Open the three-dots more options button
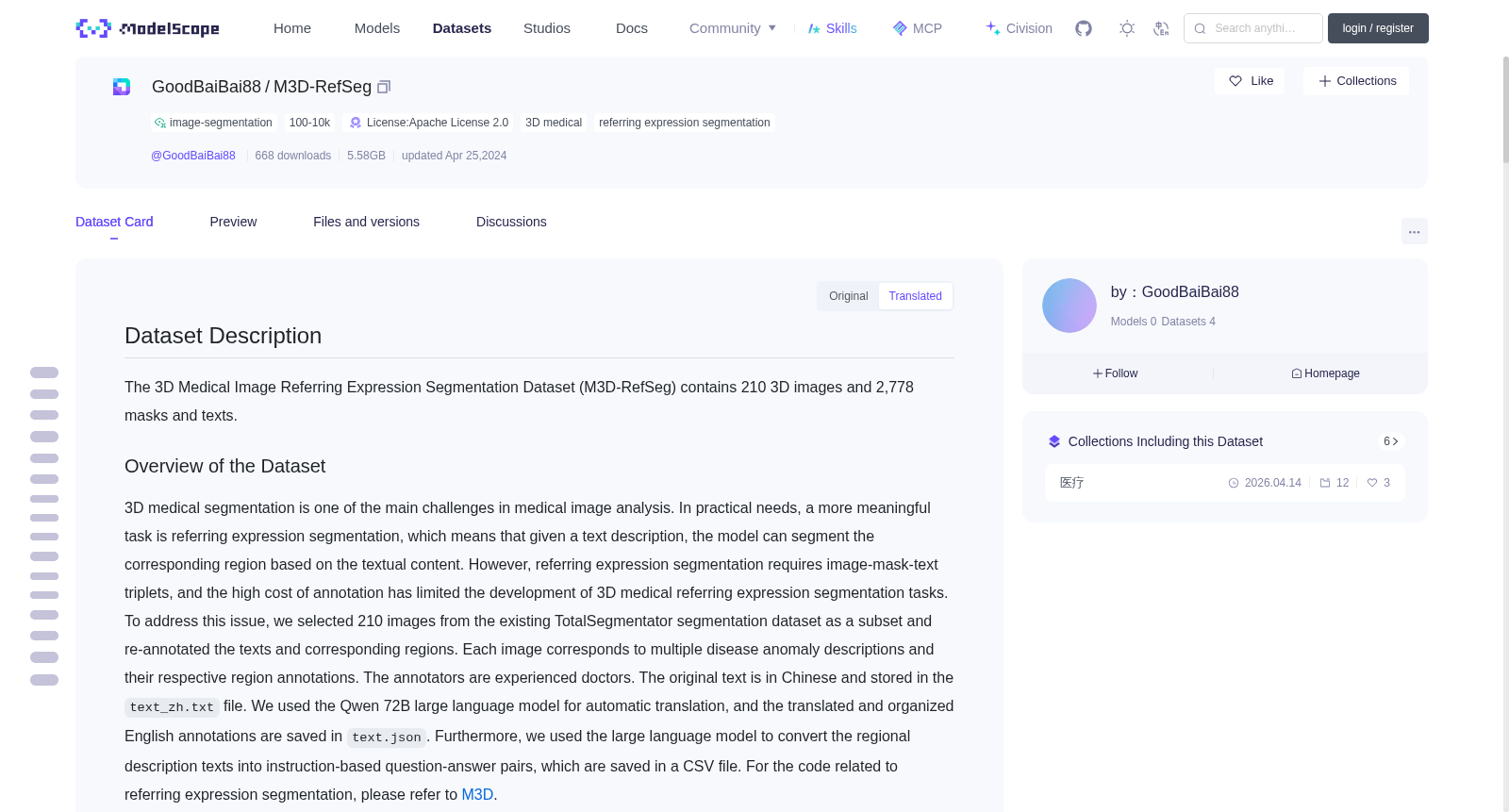This screenshot has height=812, width=1509. point(1414,231)
